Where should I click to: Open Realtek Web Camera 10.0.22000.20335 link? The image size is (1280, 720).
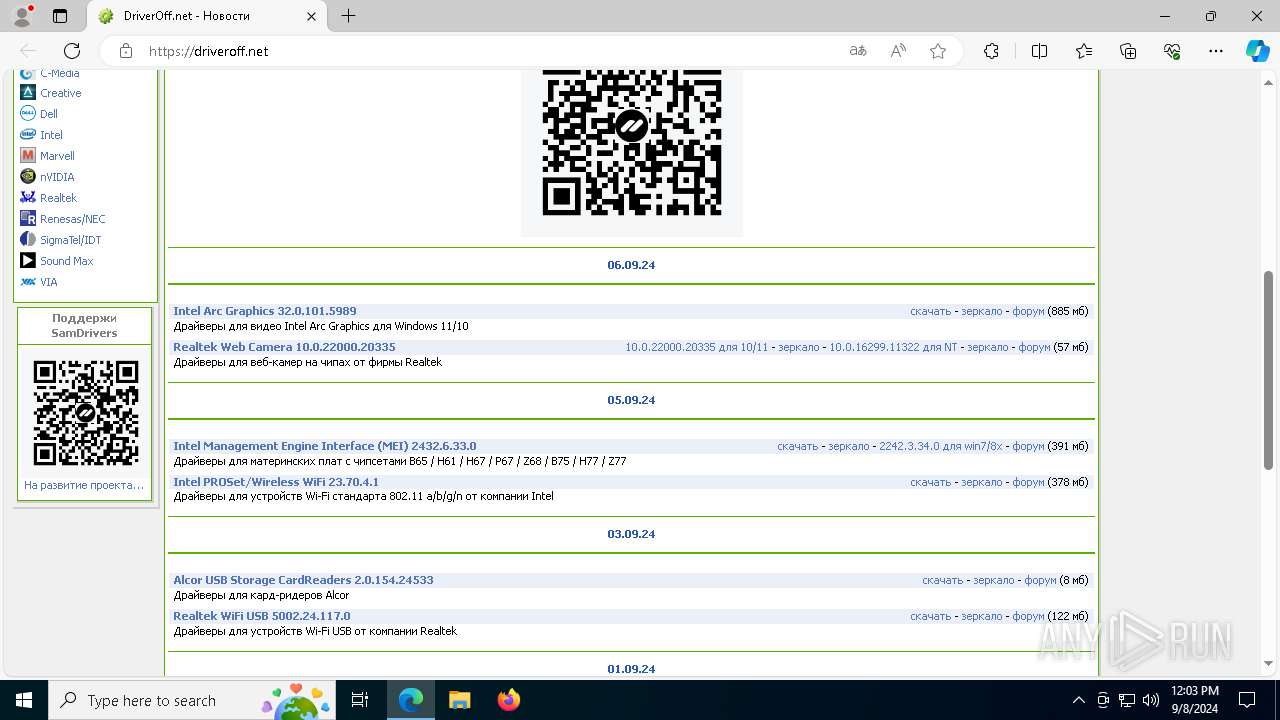pyautogui.click(x=284, y=347)
